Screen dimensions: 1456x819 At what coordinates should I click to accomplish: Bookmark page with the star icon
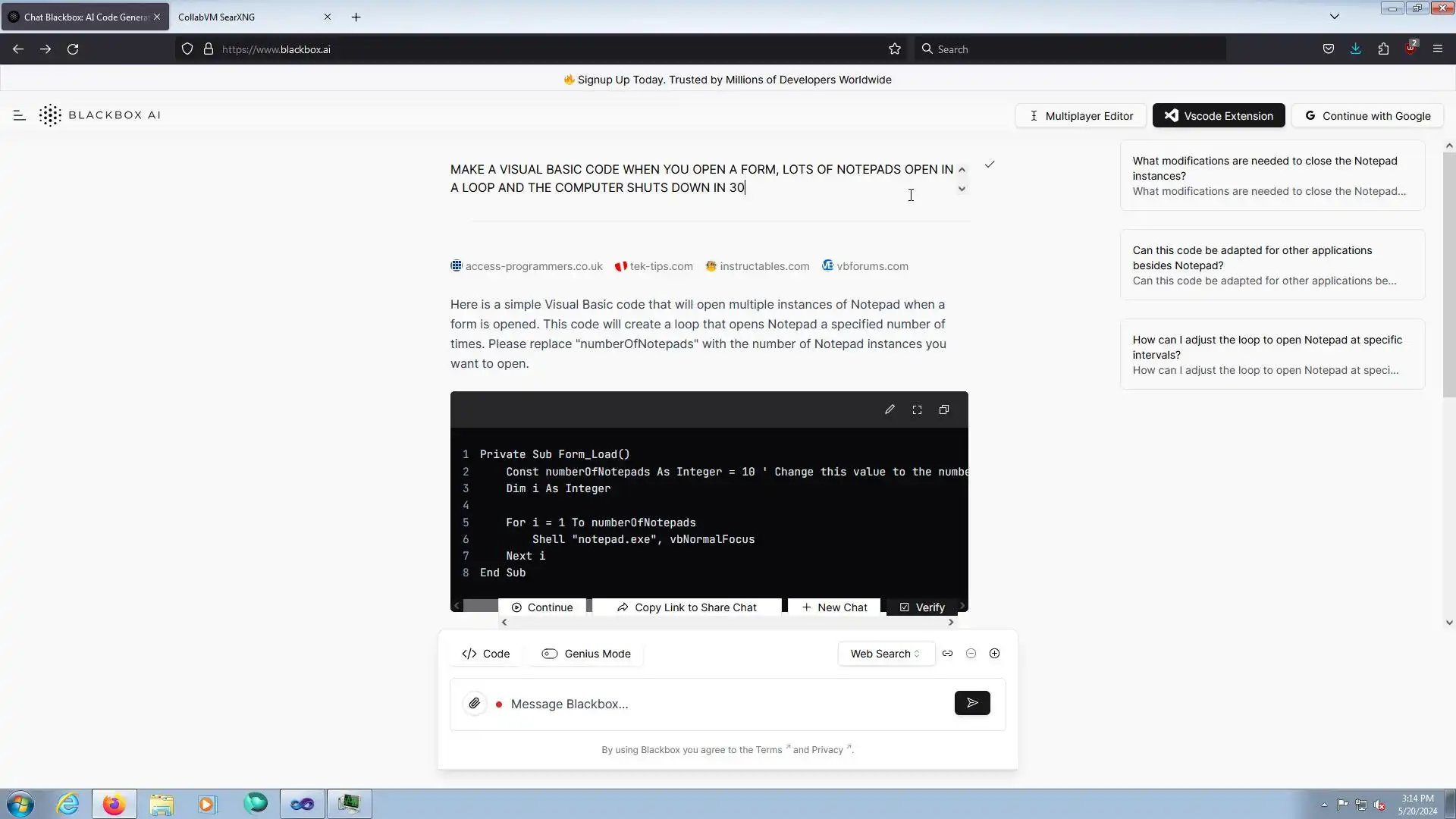(x=895, y=49)
